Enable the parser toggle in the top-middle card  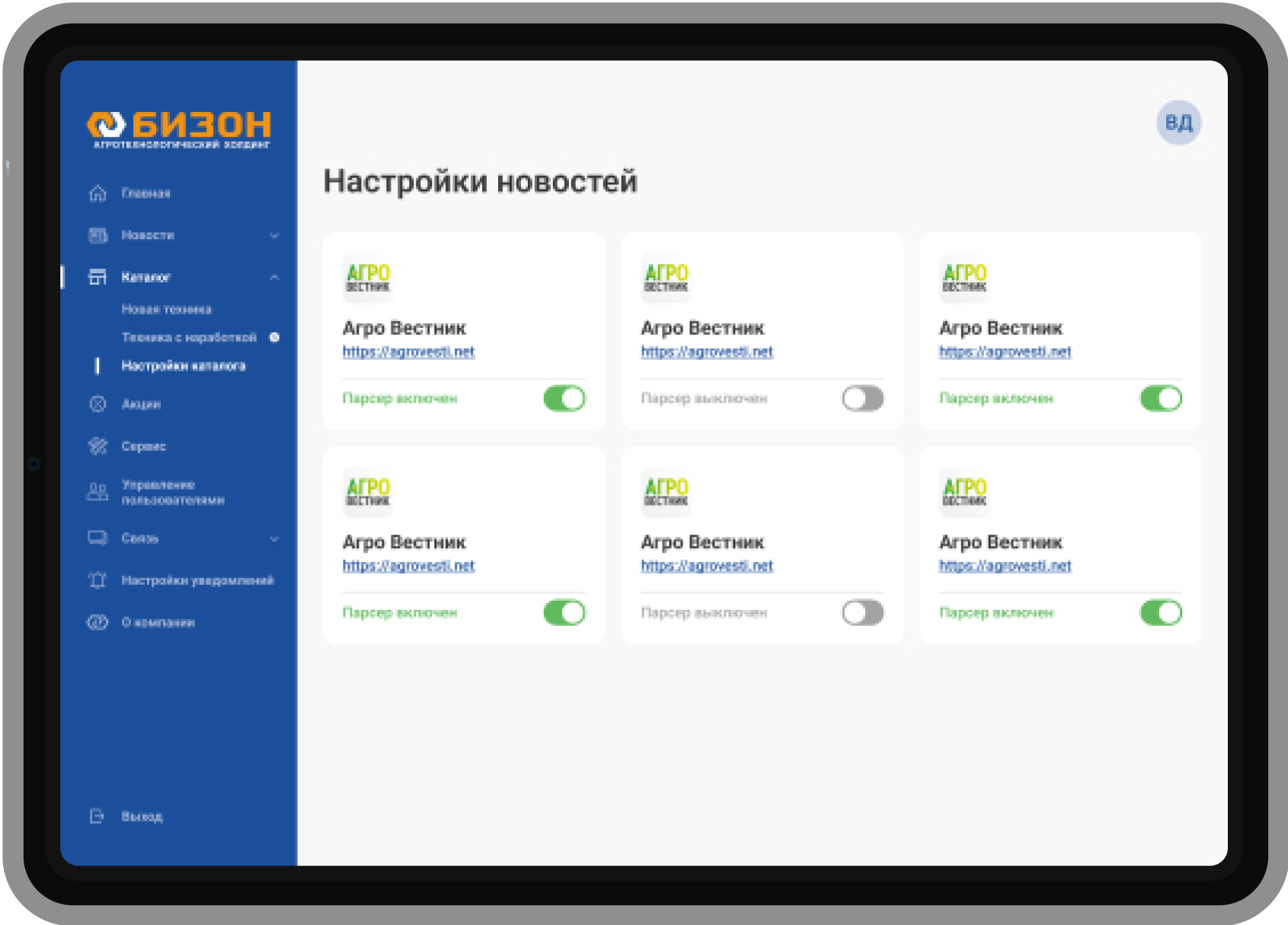click(x=863, y=398)
